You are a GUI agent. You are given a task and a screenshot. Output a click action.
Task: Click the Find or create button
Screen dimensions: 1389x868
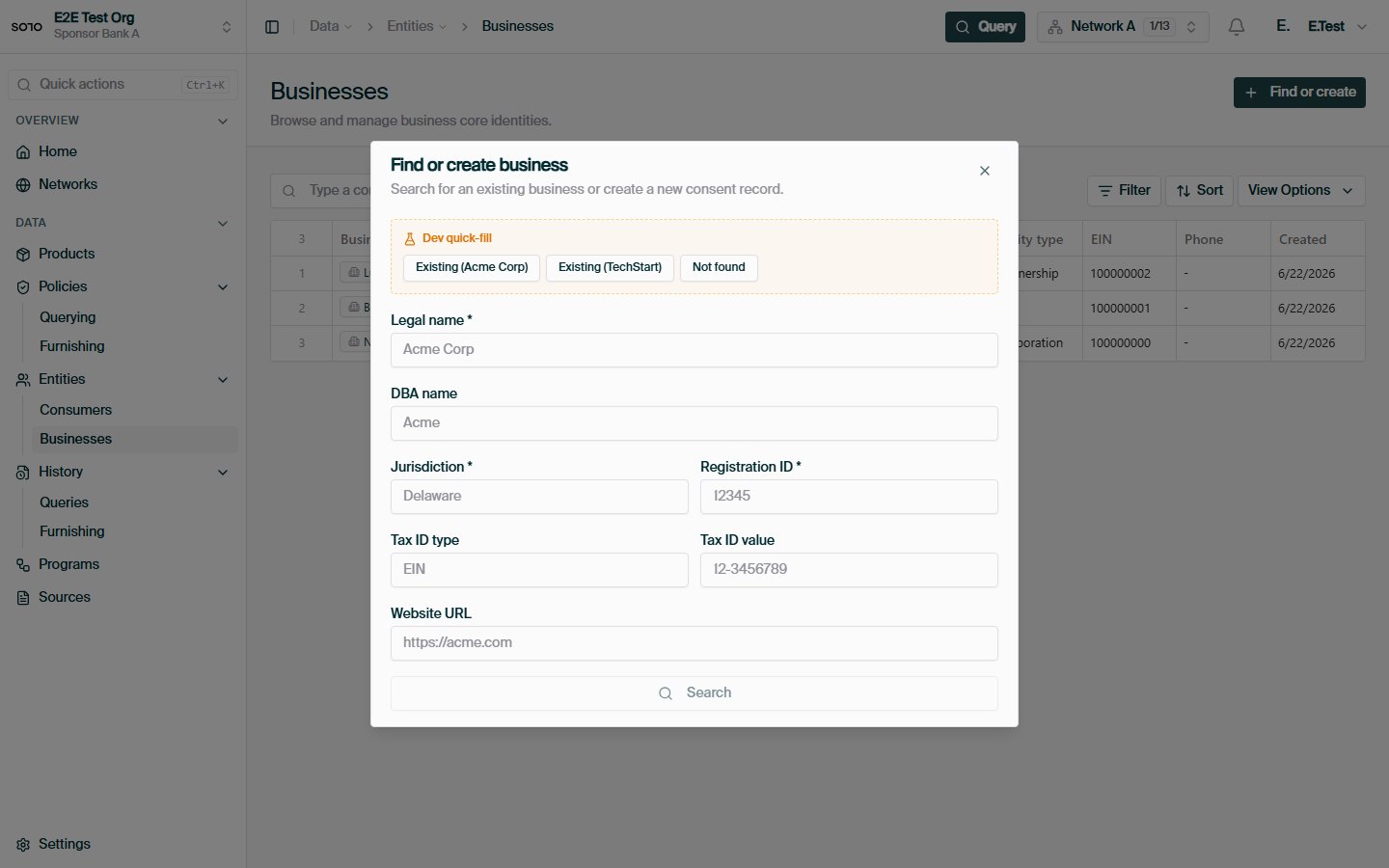tap(1299, 93)
